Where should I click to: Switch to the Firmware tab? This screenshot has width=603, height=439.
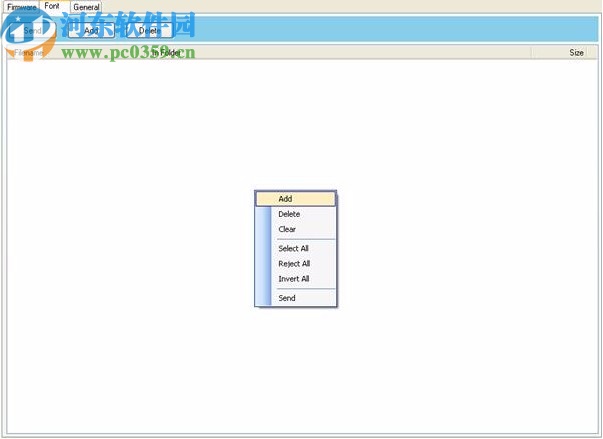click(x=21, y=7)
